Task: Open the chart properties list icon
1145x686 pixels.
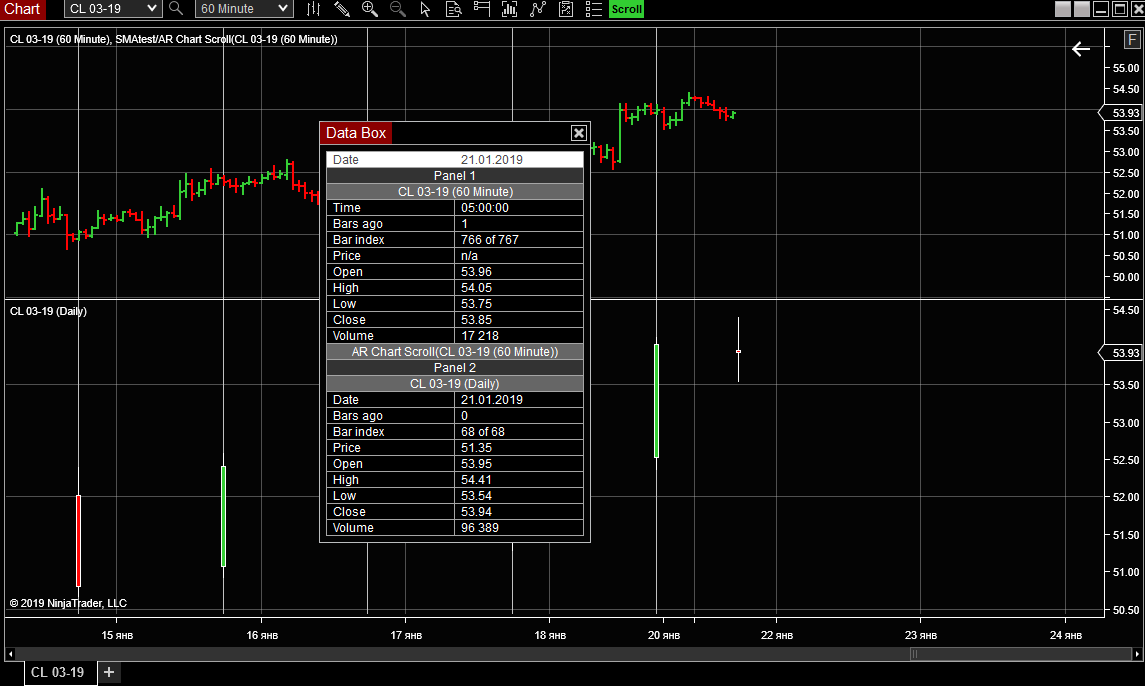Action: coord(594,9)
